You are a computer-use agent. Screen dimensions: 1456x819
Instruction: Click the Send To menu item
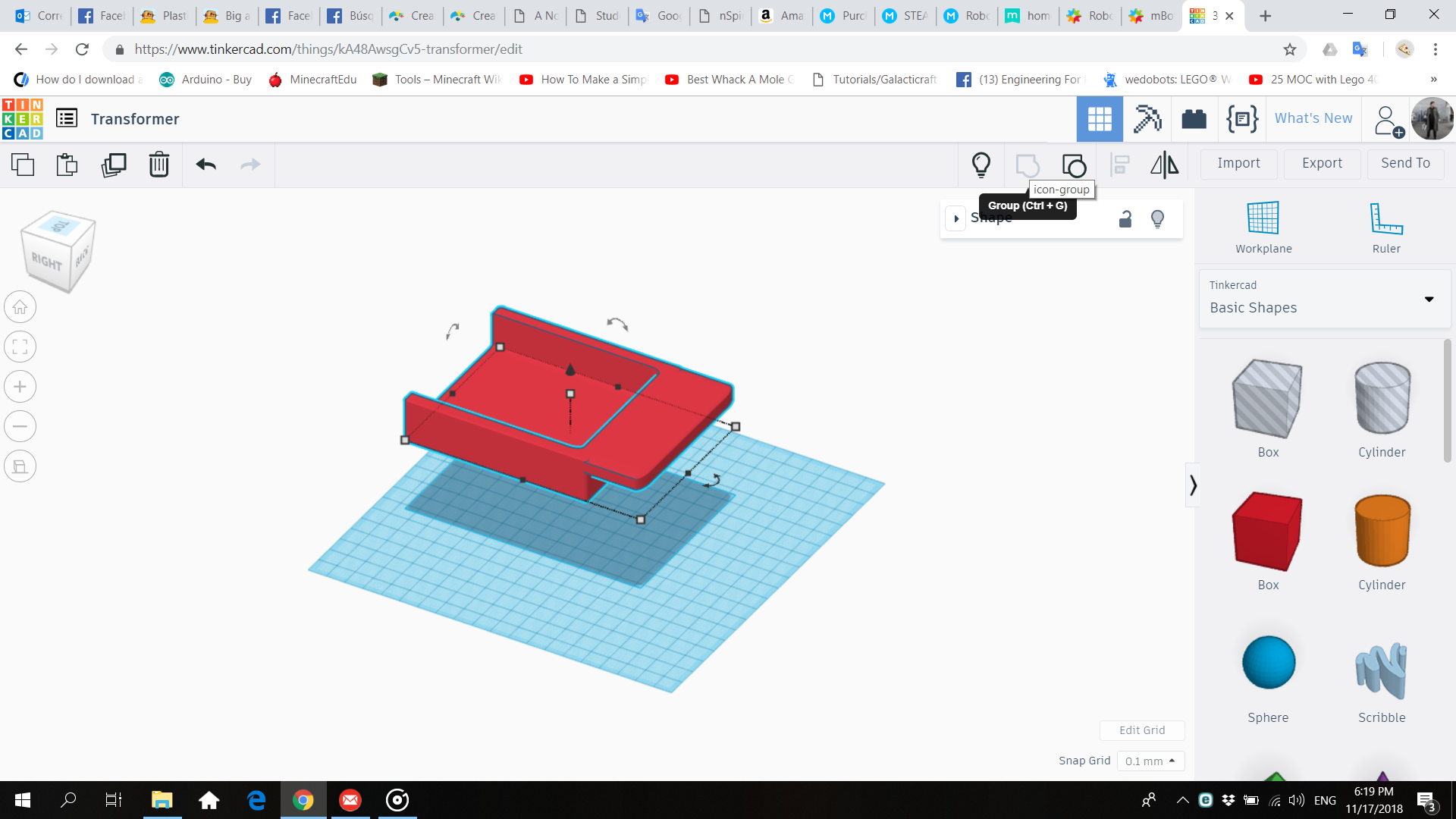(x=1405, y=163)
